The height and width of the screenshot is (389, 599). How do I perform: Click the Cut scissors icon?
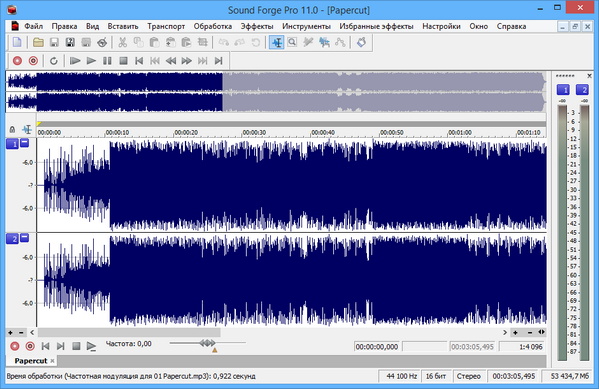tap(122, 42)
